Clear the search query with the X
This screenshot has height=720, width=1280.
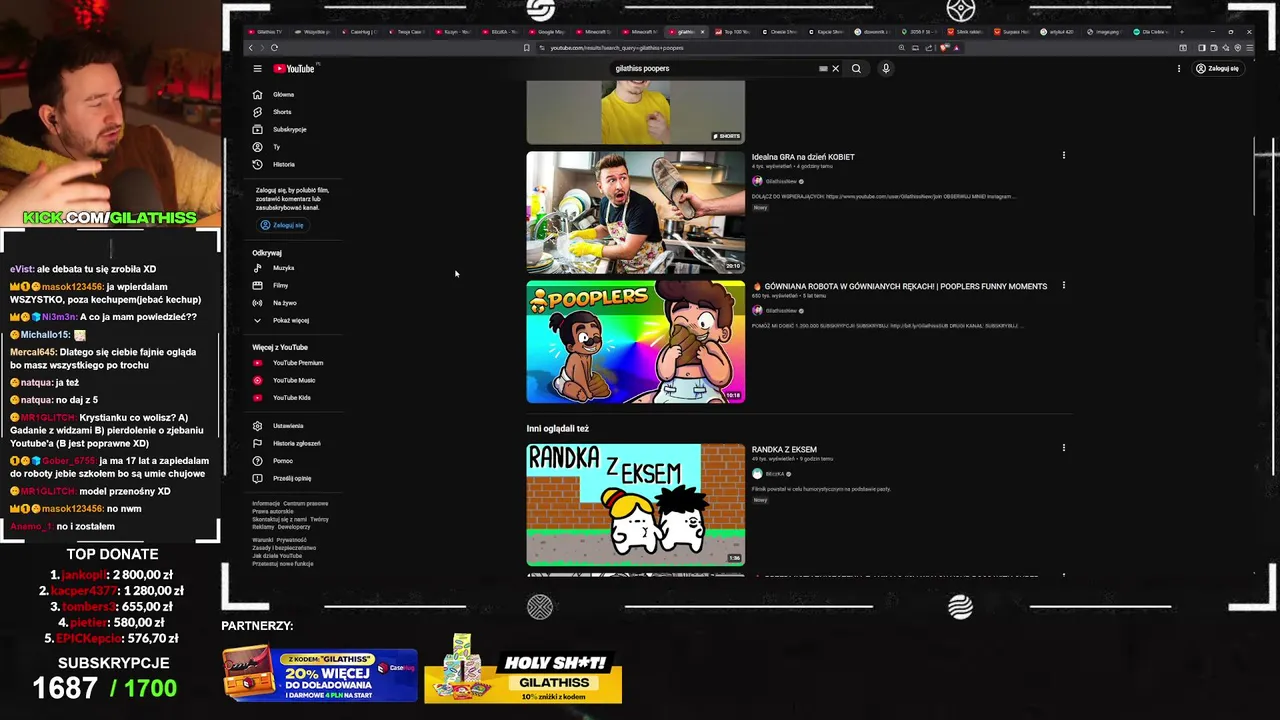(836, 69)
